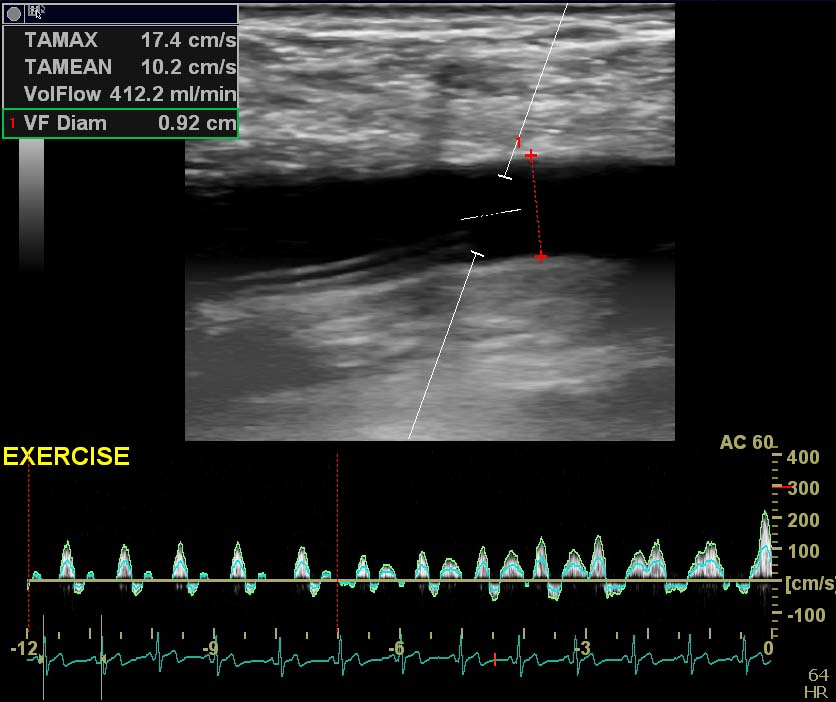Click the -6 second time axis label
Image resolution: width=836 pixels, height=702 pixels.
pyautogui.click(x=396, y=648)
